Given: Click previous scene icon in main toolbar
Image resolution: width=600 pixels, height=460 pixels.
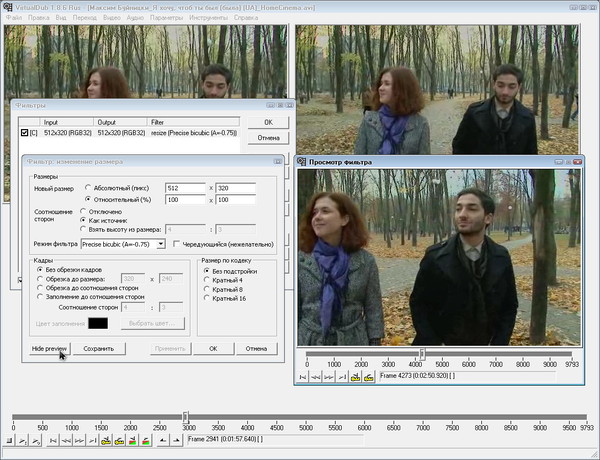Looking at the screenshot, I should [x=132, y=440].
